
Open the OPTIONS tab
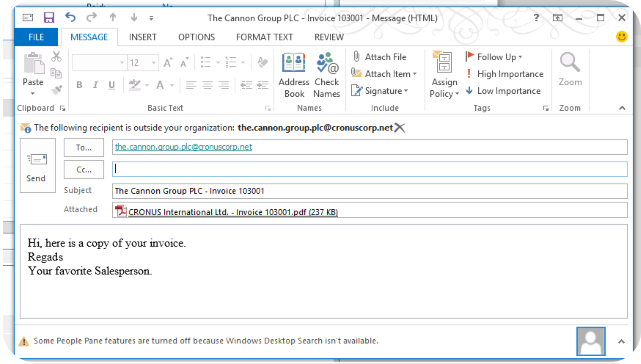pyautogui.click(x=196, y=37)
